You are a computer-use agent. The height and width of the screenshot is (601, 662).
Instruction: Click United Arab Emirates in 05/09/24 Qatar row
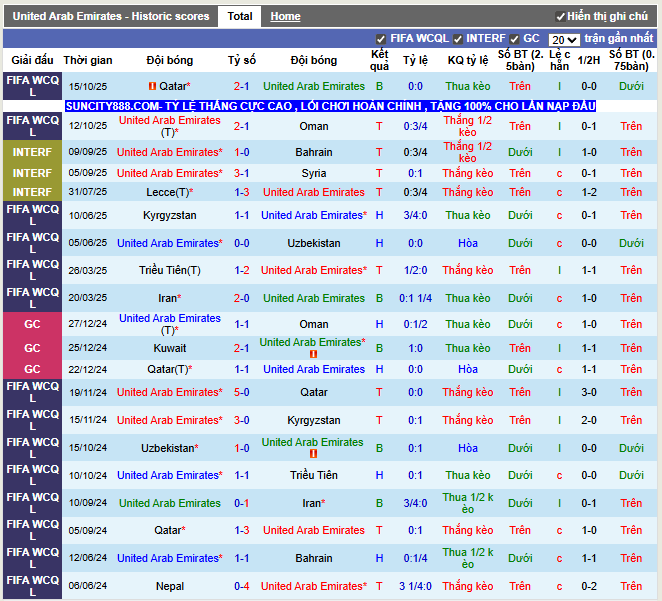coord(314,531)
